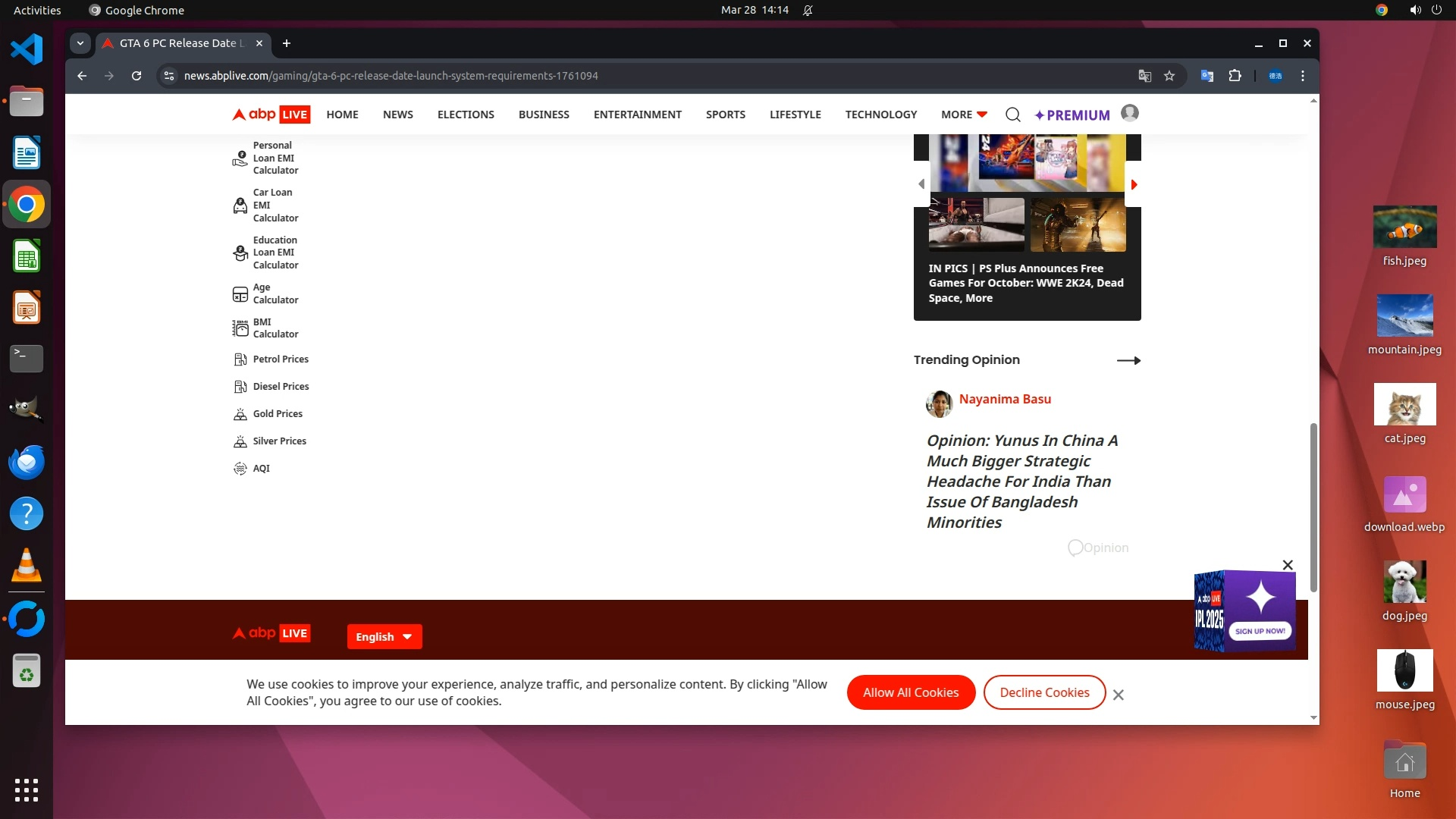Click the user profile avatar icon
Image resolution: width=1456 pixels, height=819 pixels.
click(x=1129, y=113)
